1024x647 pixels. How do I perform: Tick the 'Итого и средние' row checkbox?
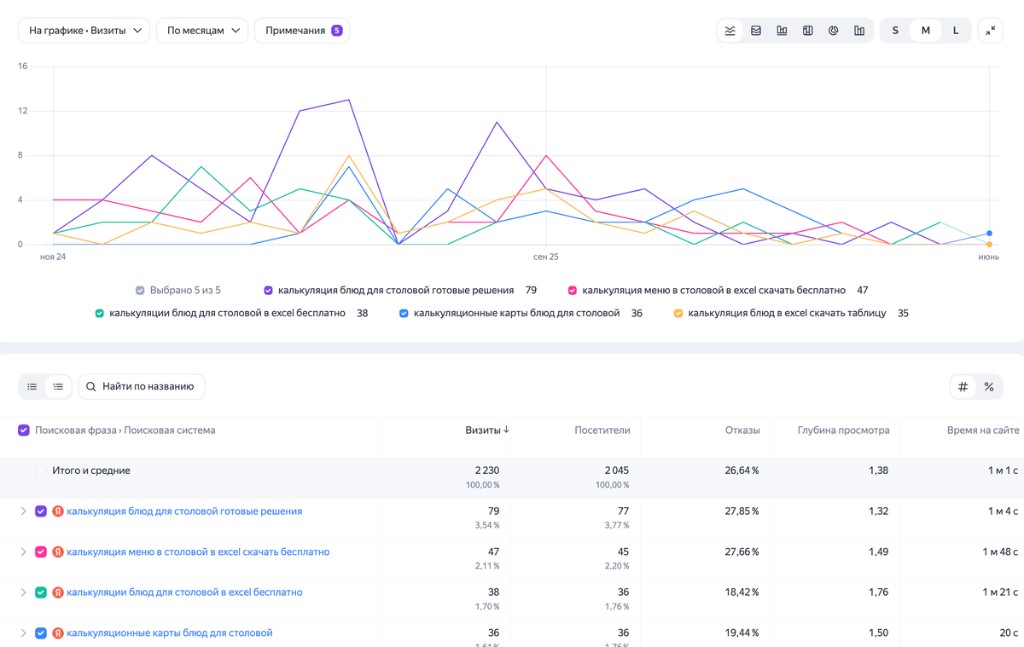pyautogui.click(x=40, y=471)
